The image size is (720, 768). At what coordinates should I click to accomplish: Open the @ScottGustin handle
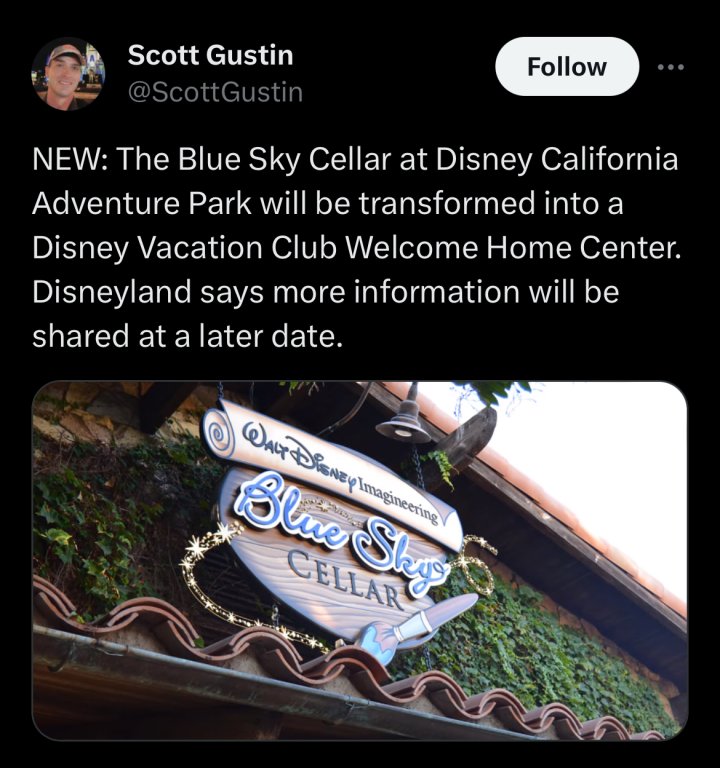216,92
